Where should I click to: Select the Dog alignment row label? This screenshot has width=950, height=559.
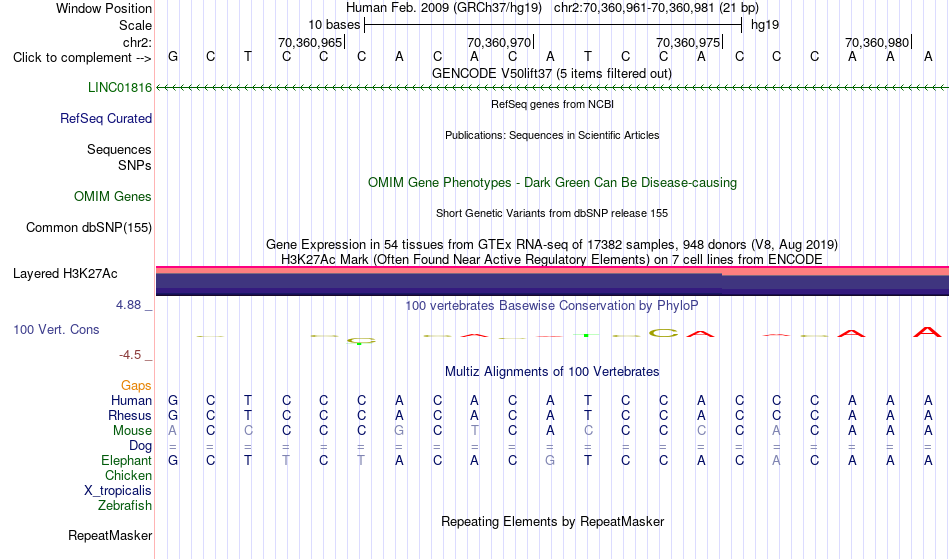141,446
